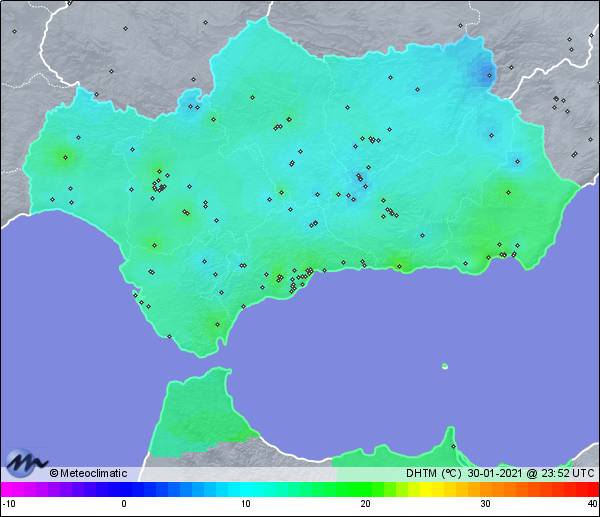The width and height of the screenshot is (600, 517).
Task: Click the 23:52 UTC timestamp
Action: (x=567, y=473)
